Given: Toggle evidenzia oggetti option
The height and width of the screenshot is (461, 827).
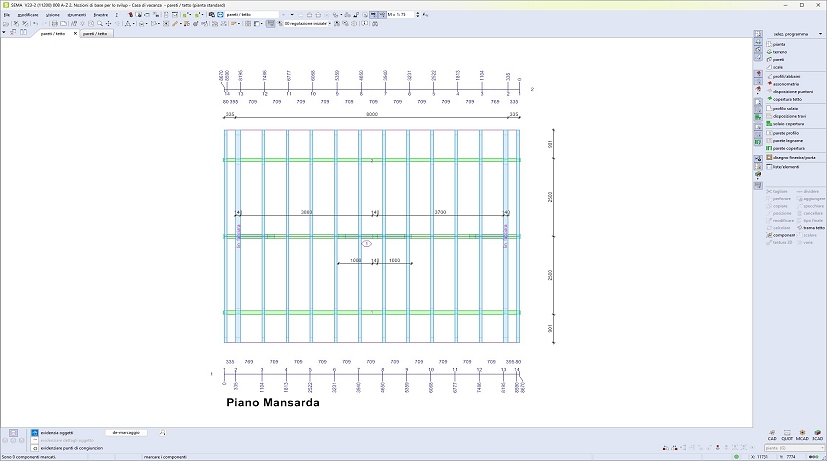Looking at the screenshot, I should pos(57,432).
